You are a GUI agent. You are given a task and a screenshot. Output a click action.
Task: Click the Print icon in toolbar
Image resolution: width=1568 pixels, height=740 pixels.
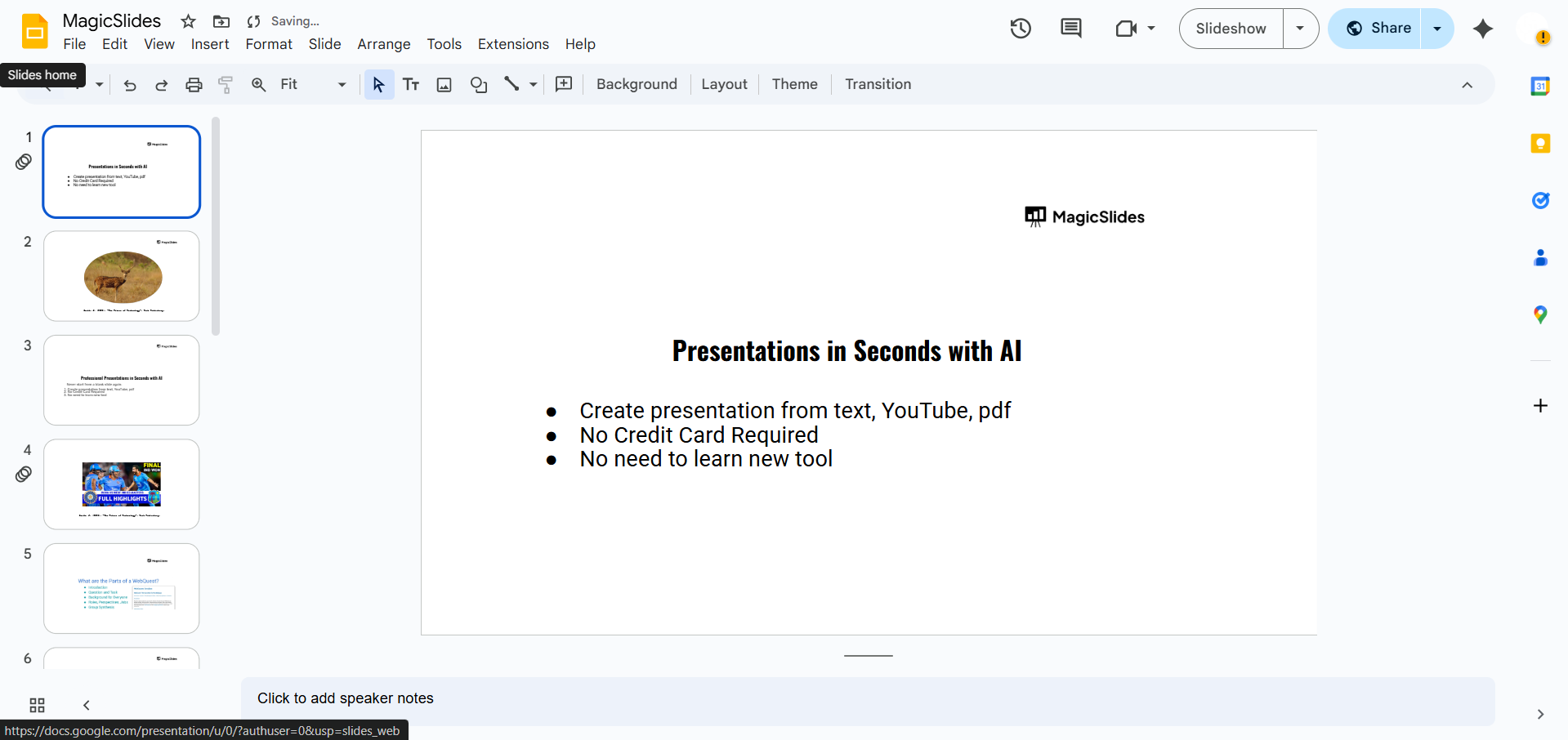click(x=194, y=85)
